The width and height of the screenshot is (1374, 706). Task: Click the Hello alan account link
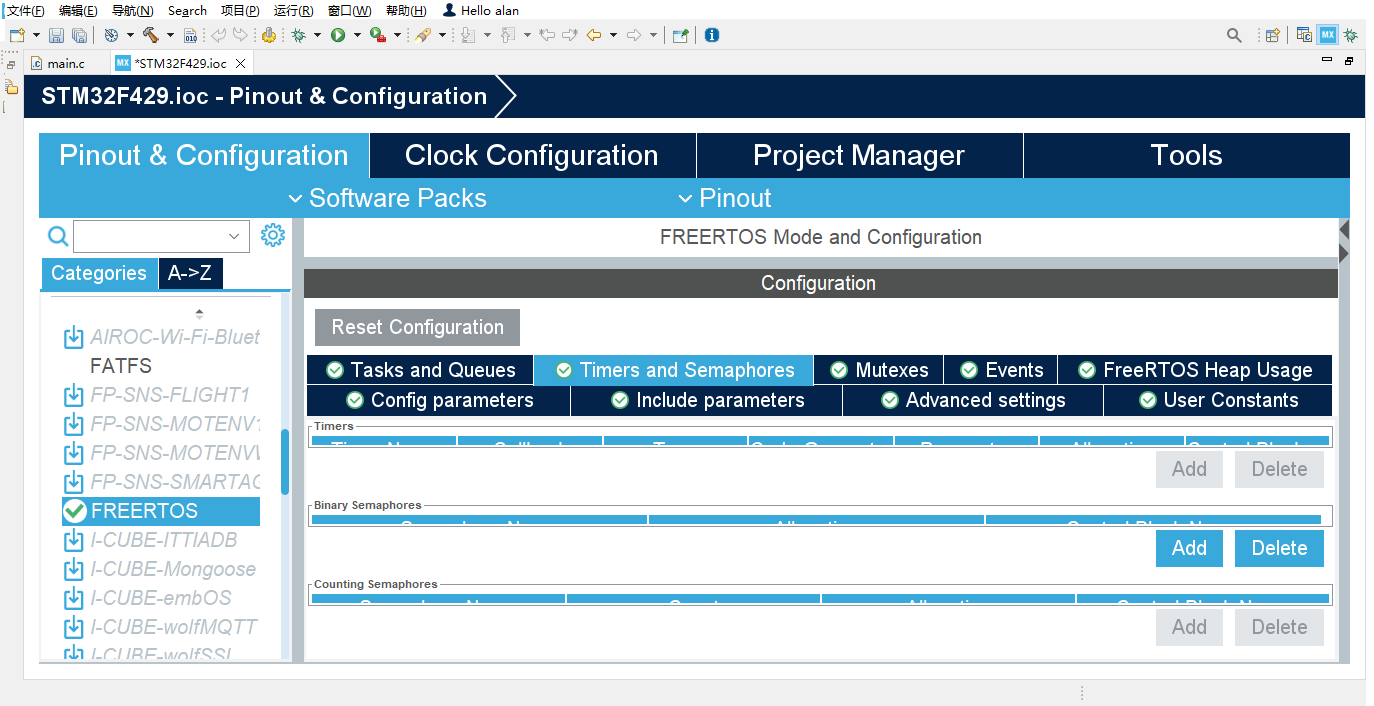point(481,10)
